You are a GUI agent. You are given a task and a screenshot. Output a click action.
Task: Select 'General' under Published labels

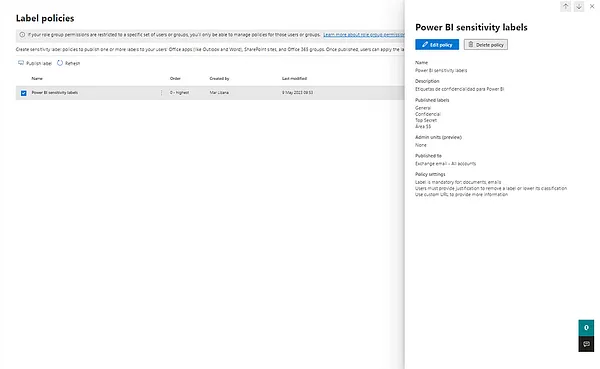pyautogui.click(x=423, y=108)
